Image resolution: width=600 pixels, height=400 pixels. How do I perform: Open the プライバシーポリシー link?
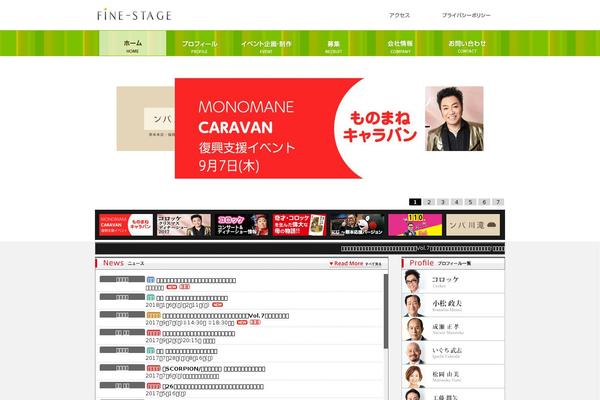click(x=466, y=15)
